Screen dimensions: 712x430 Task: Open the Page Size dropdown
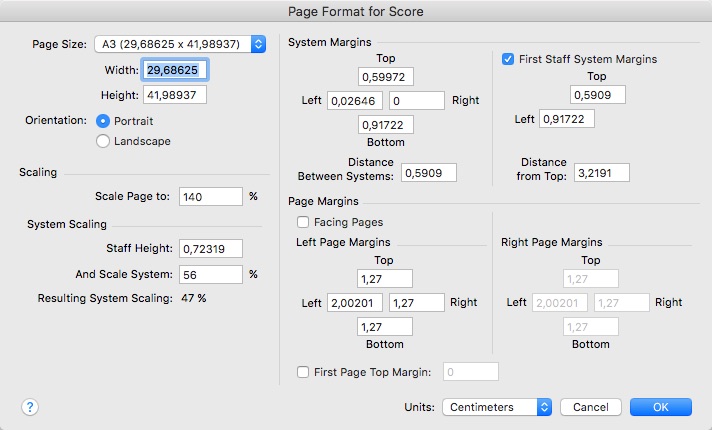click(x=180, y=44)
